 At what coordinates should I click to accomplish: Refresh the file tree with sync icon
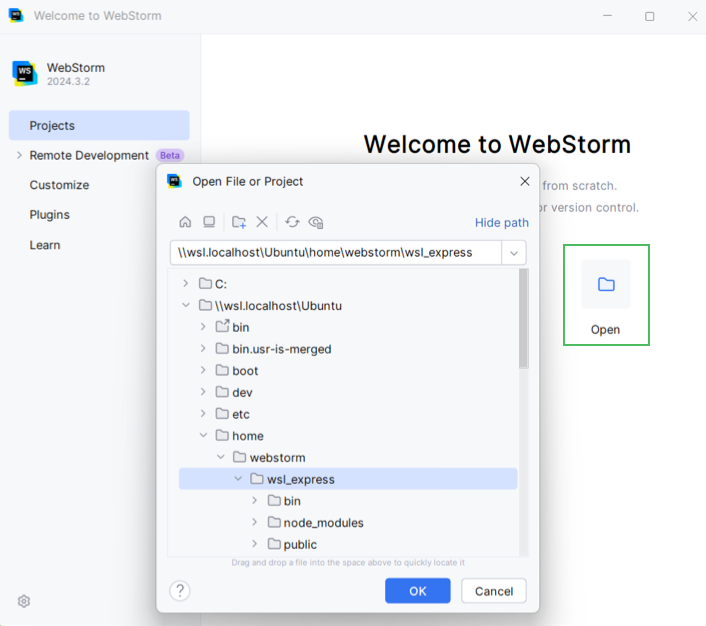[x=292, y=222]
